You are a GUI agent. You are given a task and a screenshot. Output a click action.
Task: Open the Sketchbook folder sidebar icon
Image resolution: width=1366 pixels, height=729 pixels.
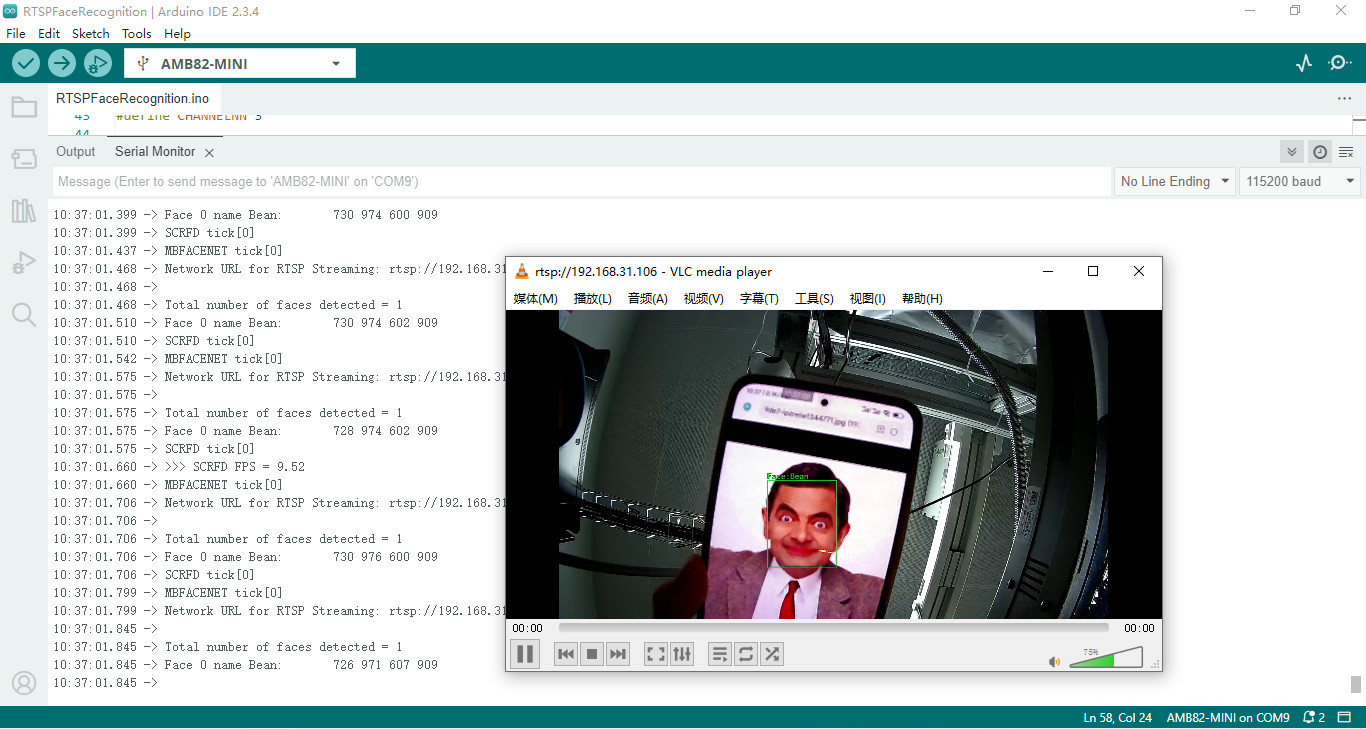pyautogui.click(x=24, y=107)
